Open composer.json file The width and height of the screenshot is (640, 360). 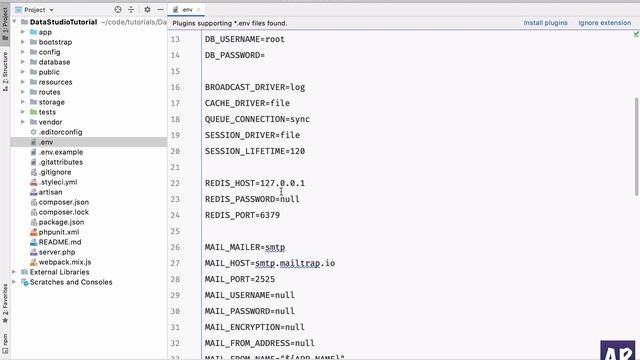coord(63,202)
